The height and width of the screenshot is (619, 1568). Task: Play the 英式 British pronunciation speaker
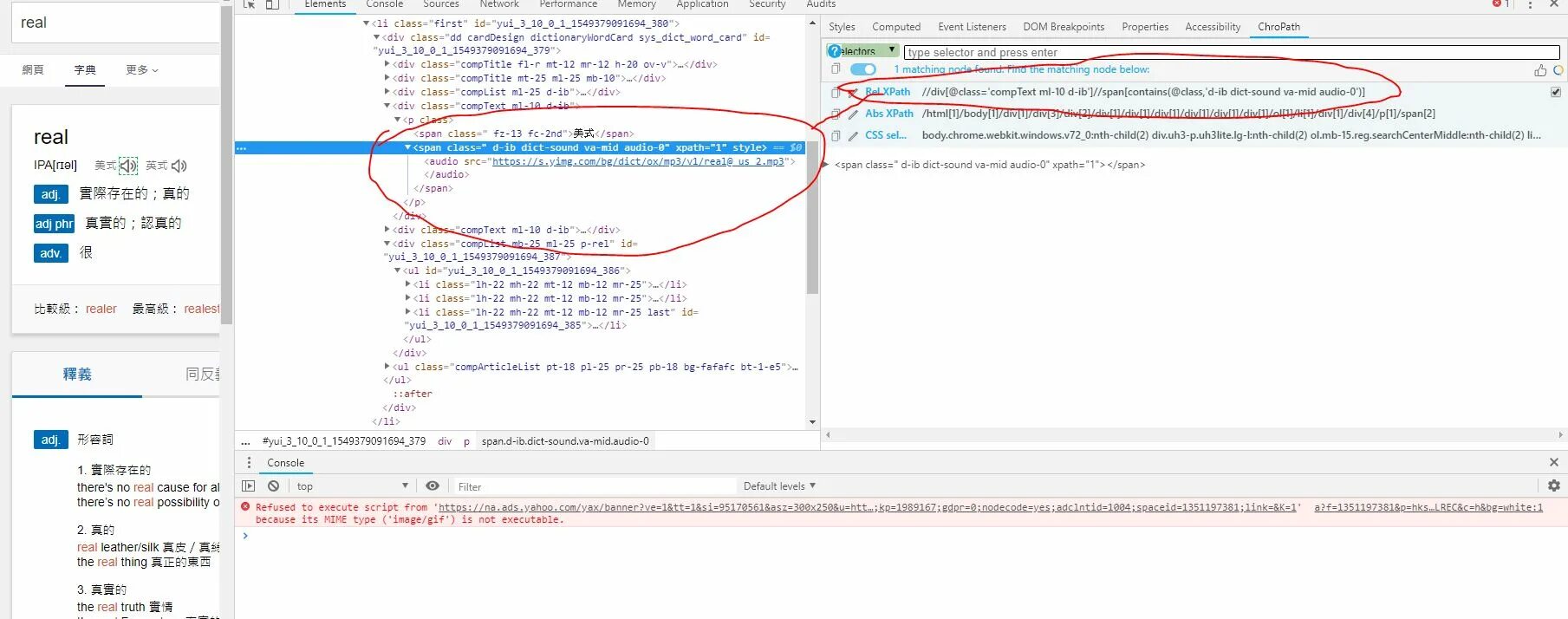click(x=179, y=166)
